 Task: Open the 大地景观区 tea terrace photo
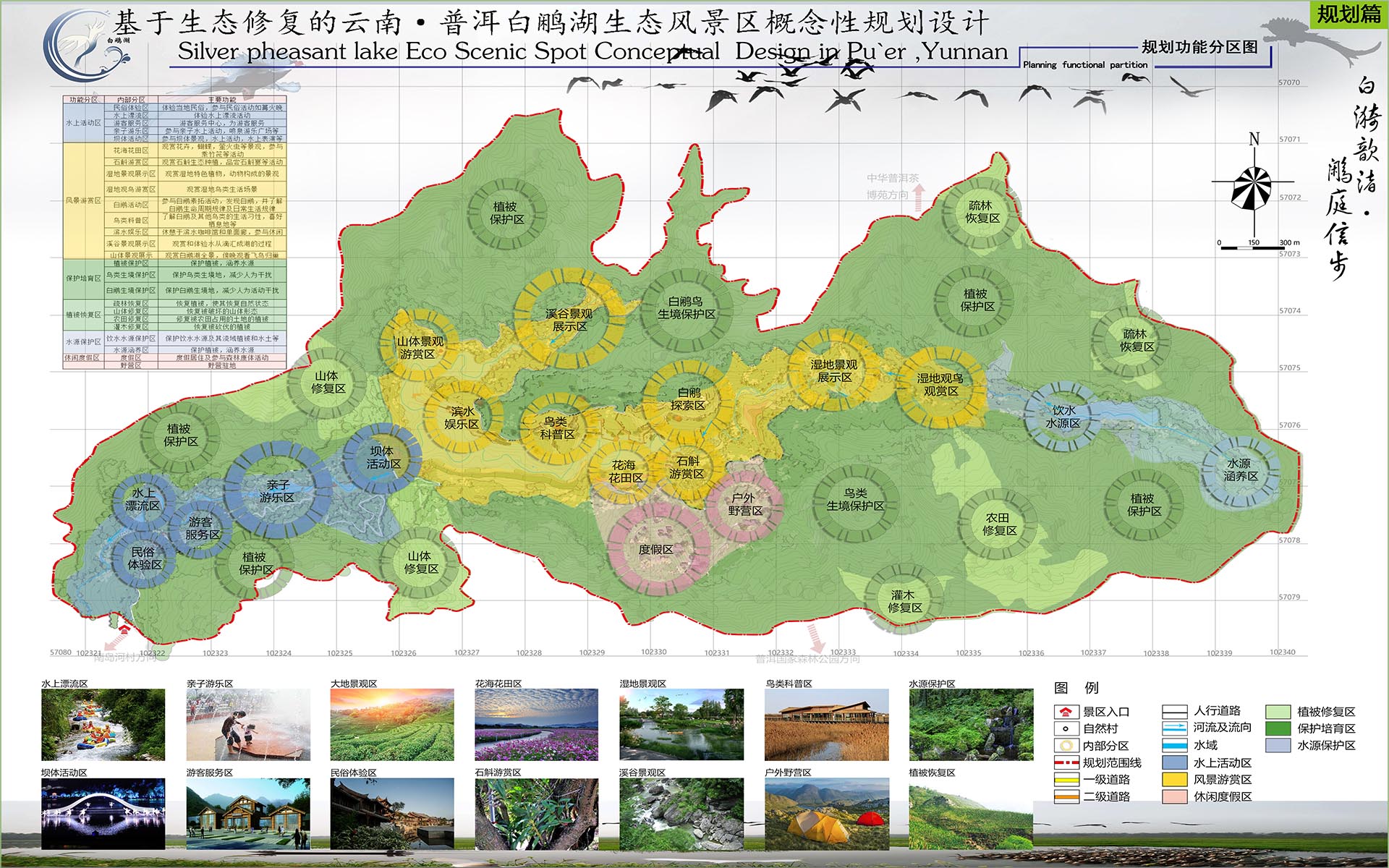[x=392, y=725]
